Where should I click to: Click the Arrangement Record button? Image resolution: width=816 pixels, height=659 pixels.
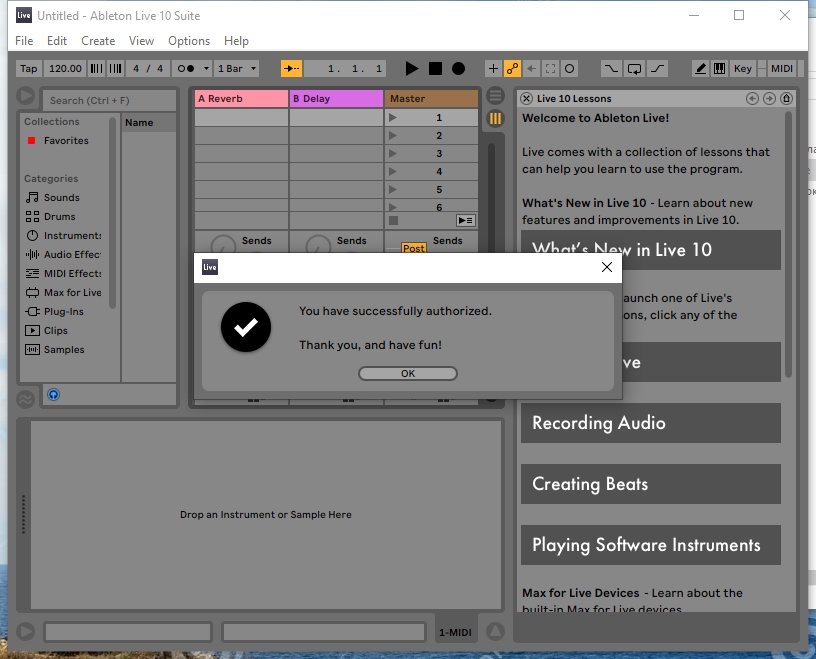458,69
